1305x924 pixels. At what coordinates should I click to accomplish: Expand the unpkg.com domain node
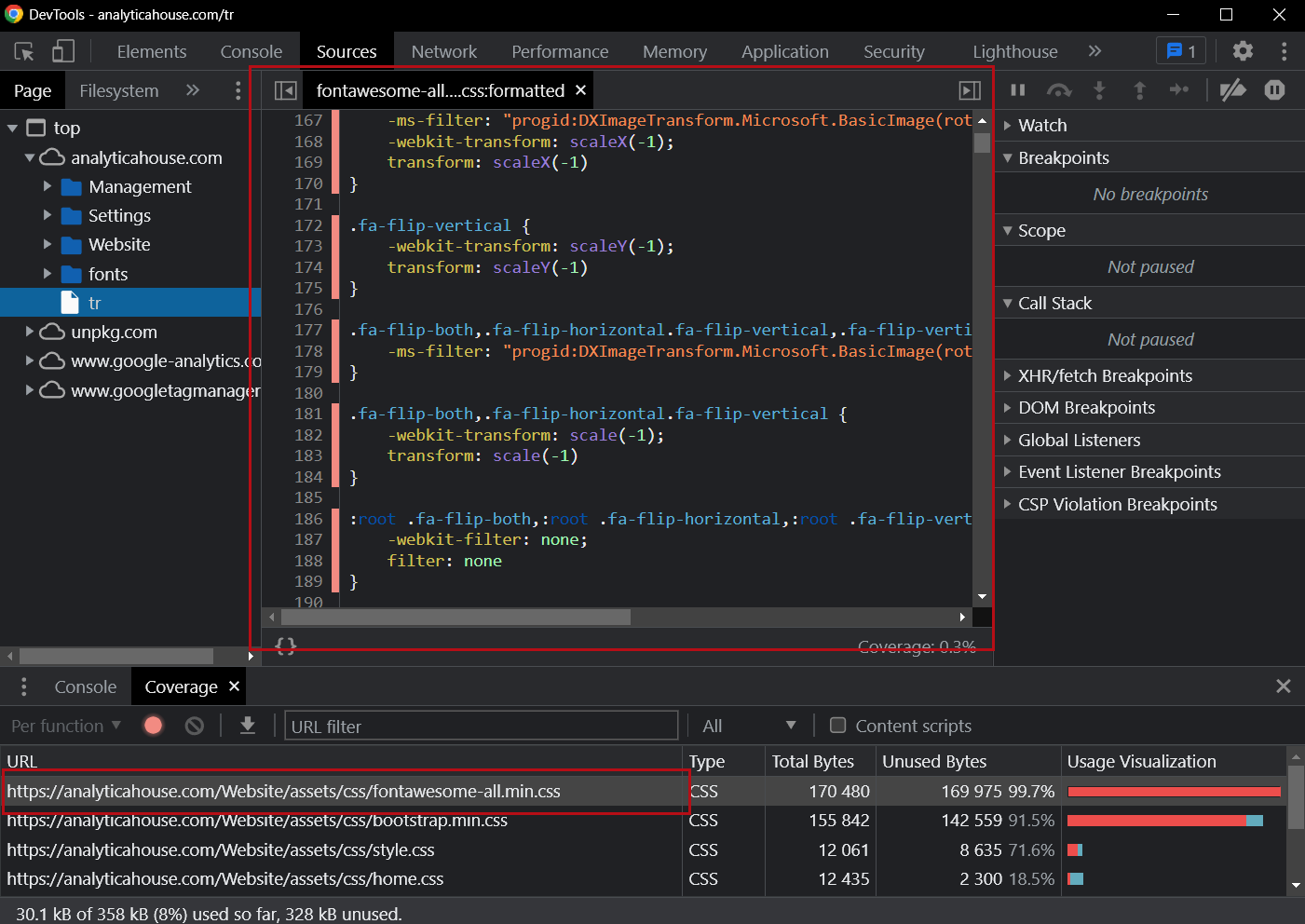(x=30, y=332)
